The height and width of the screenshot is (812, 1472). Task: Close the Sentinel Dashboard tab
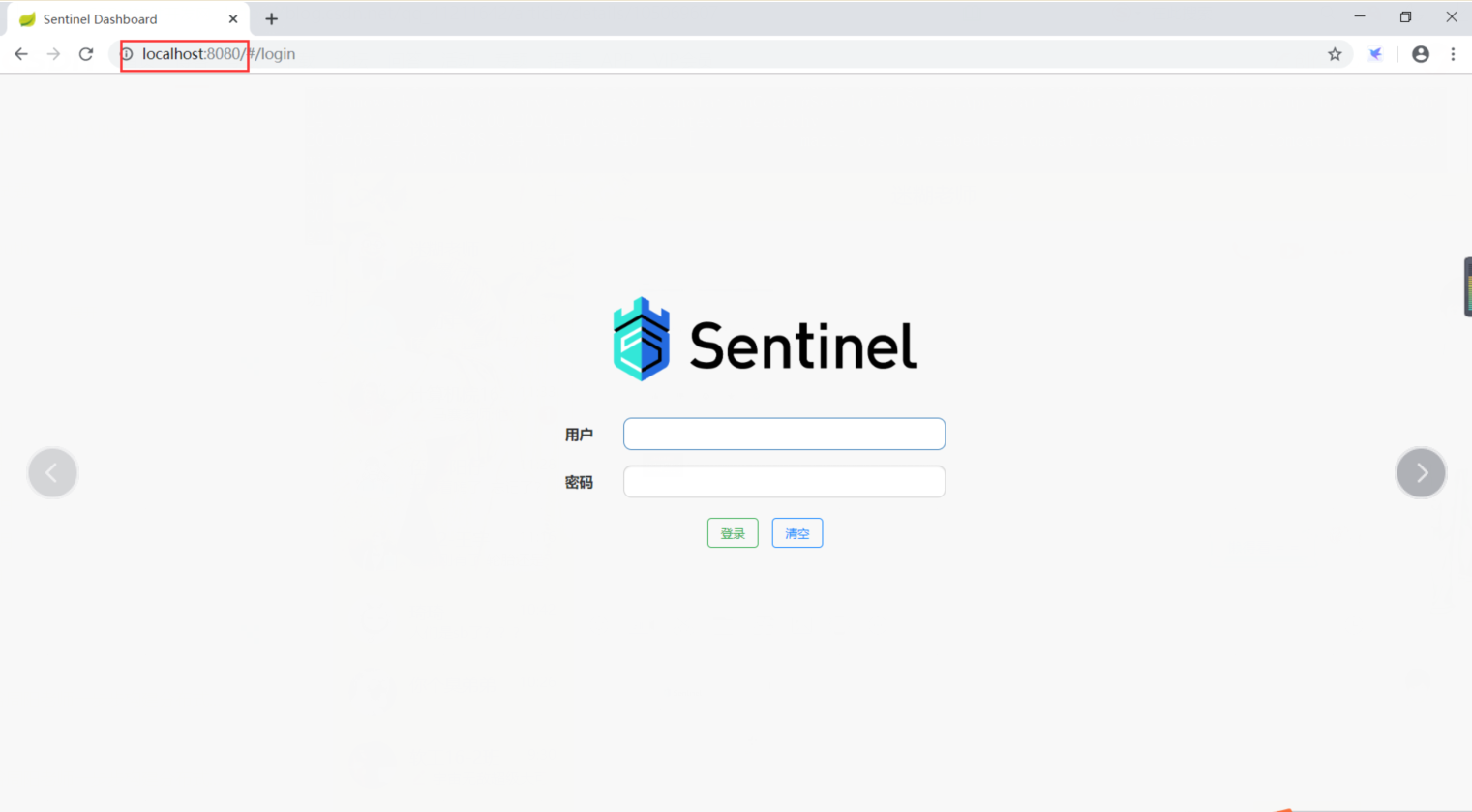coord(233,19)
